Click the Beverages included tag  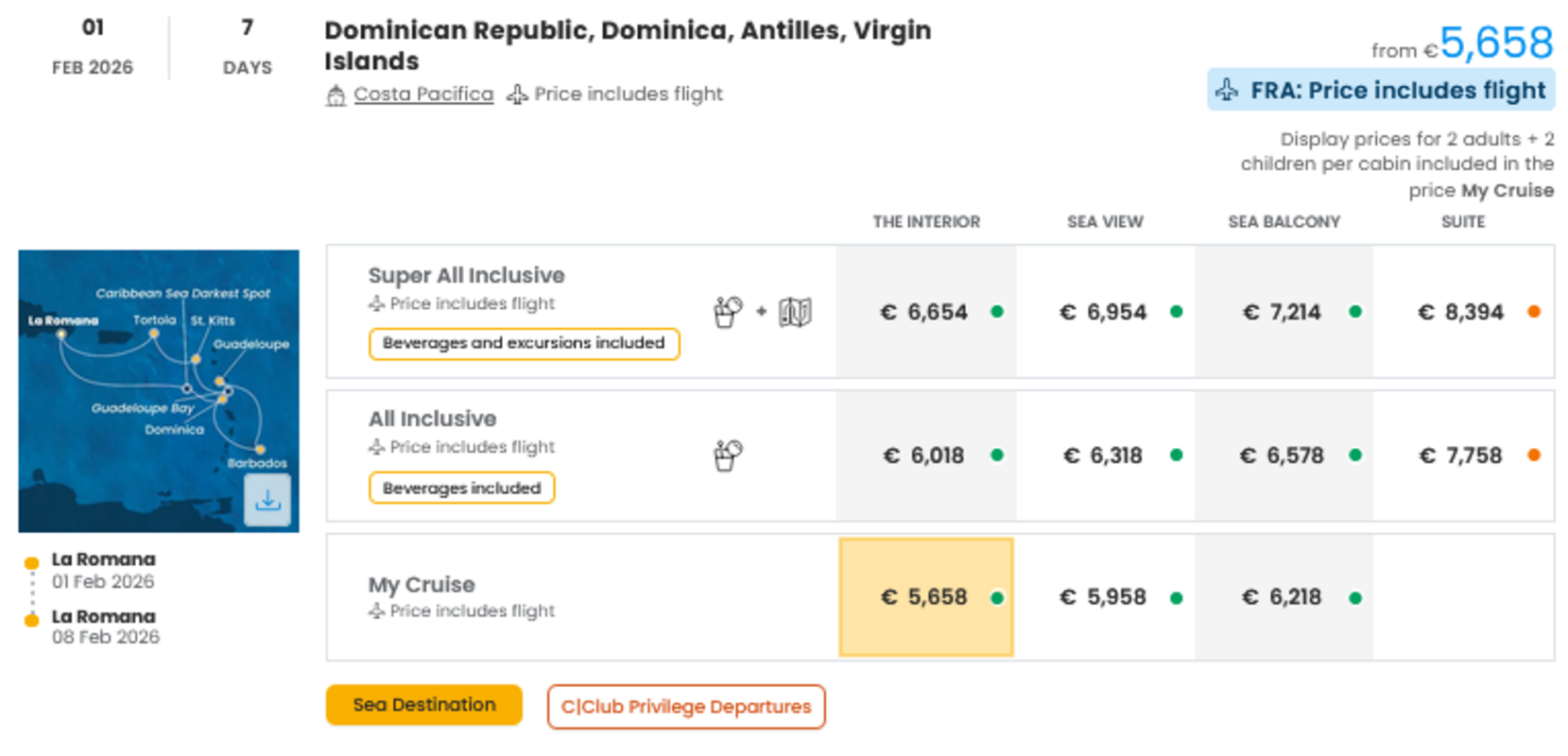pos(461,488)
